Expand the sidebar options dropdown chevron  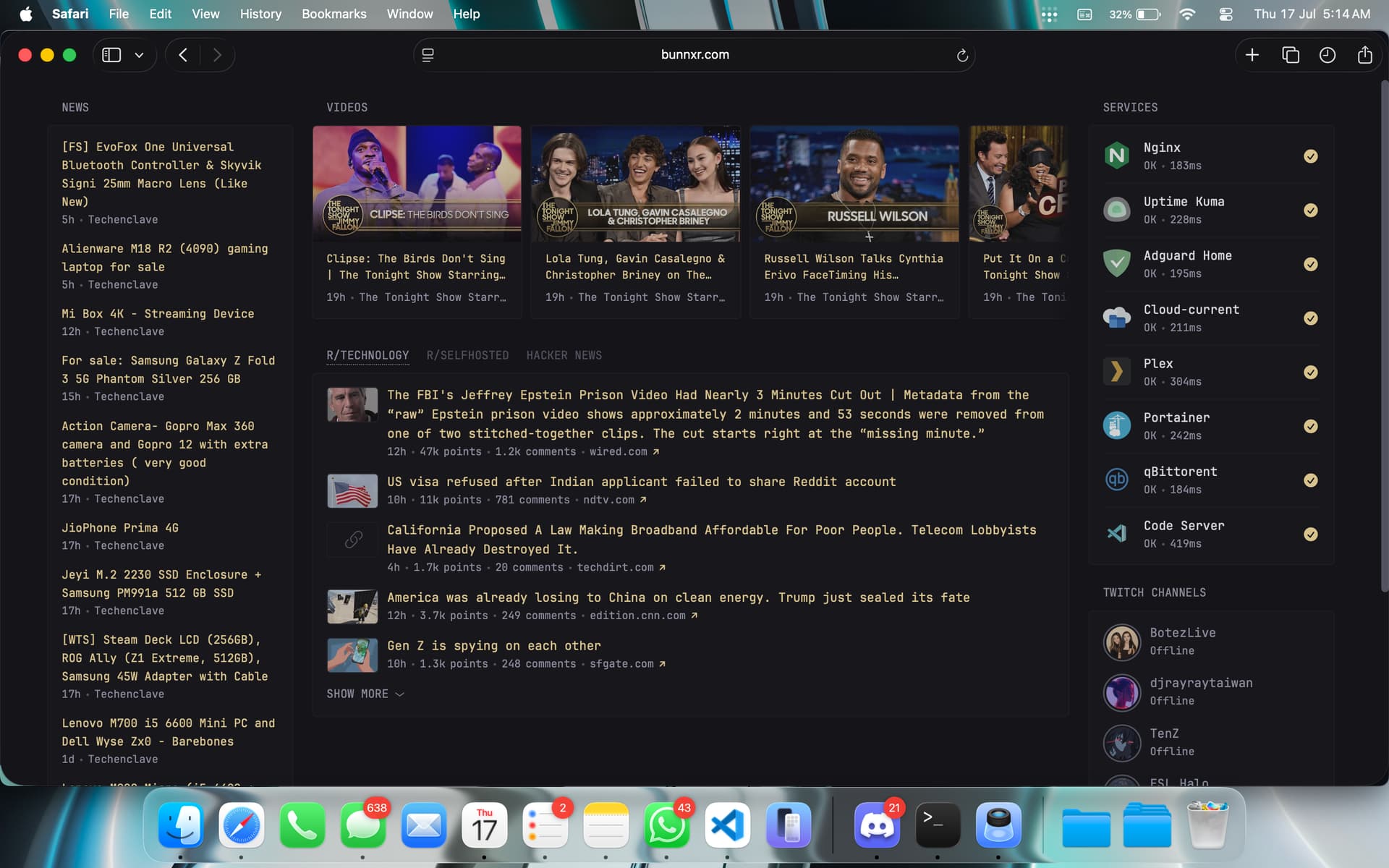[x=139, y=55]
